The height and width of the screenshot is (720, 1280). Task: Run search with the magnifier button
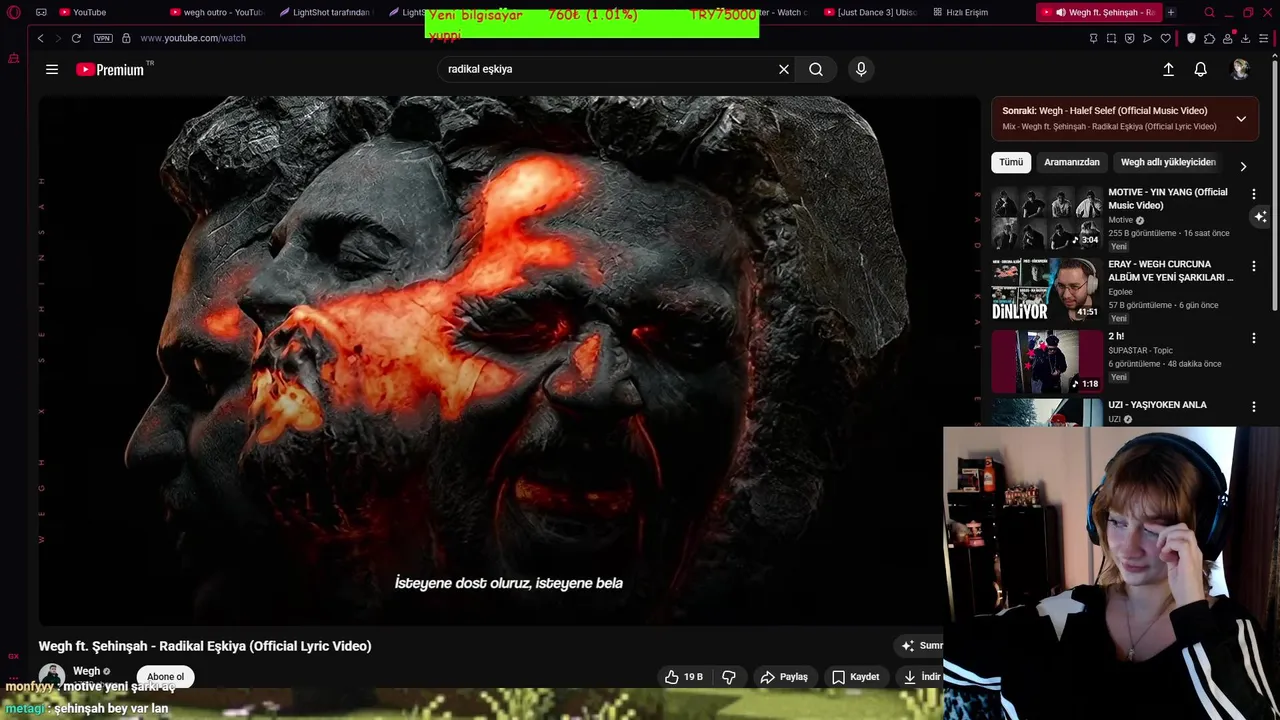816,69
